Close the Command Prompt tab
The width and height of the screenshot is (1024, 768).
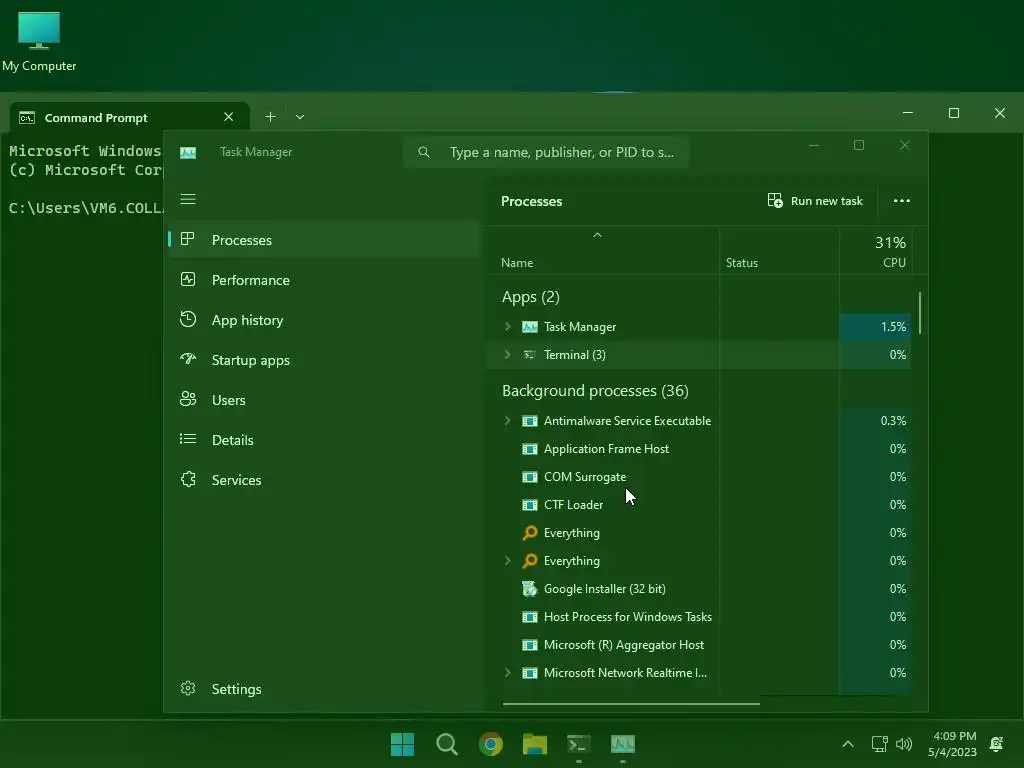click(229, 117)
